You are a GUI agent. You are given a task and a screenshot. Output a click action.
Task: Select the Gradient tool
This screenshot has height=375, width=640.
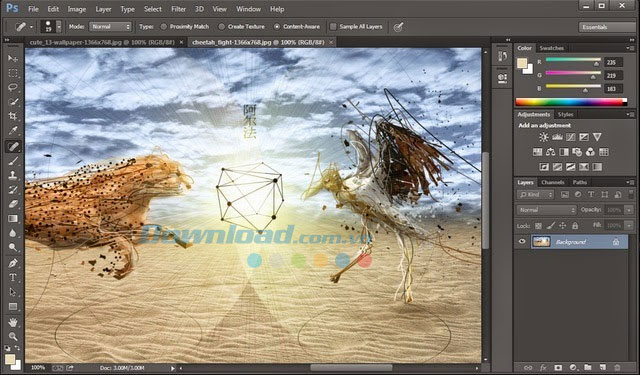click(13, 219)
